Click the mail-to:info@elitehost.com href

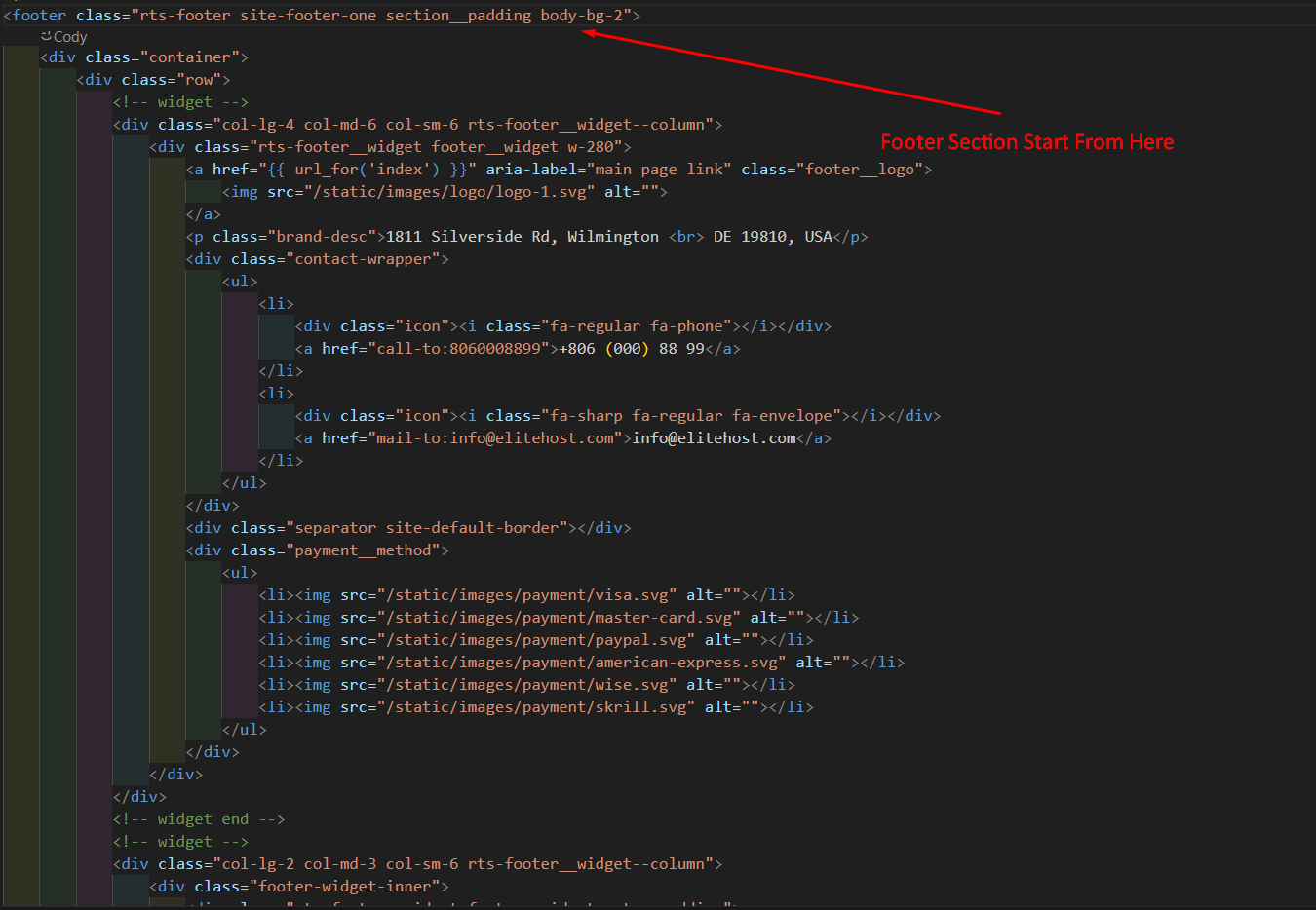[x=495, y=438]
